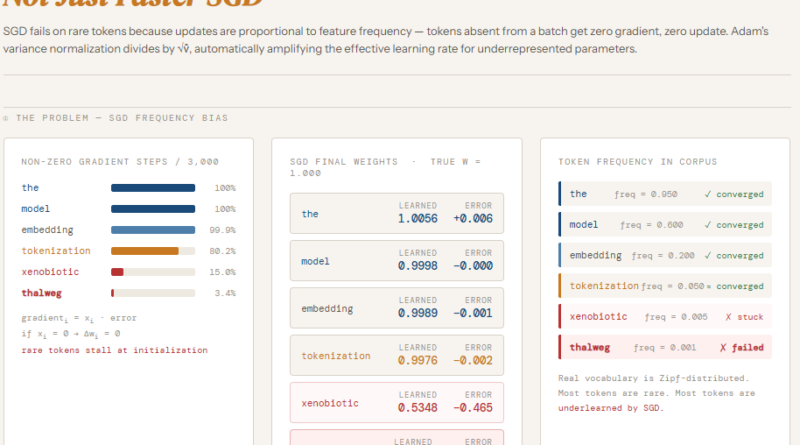Click 'thalweg' label in gradient steps list
Image resolution: width=800 pixels, height=445 pixels.
click(41, 293)
